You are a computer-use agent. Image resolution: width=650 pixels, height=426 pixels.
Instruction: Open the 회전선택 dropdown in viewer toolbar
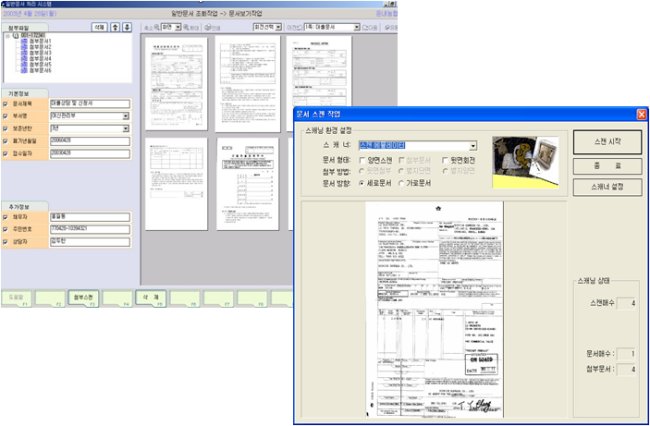click(284, 27)
